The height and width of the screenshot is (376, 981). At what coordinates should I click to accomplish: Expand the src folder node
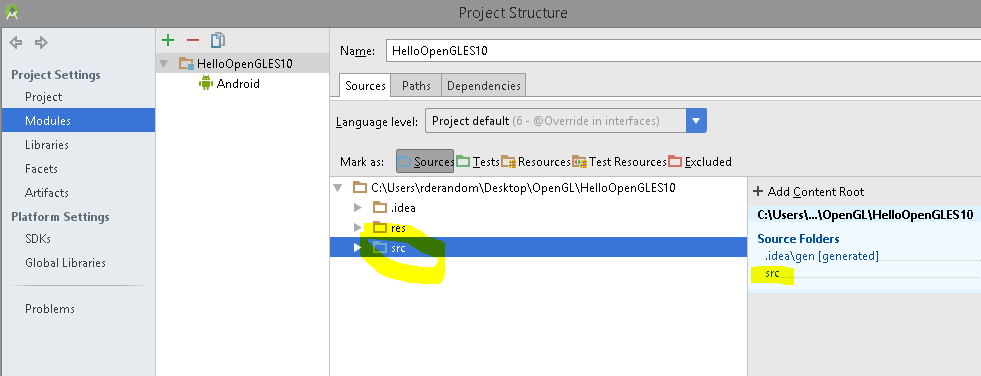[358, 248]
